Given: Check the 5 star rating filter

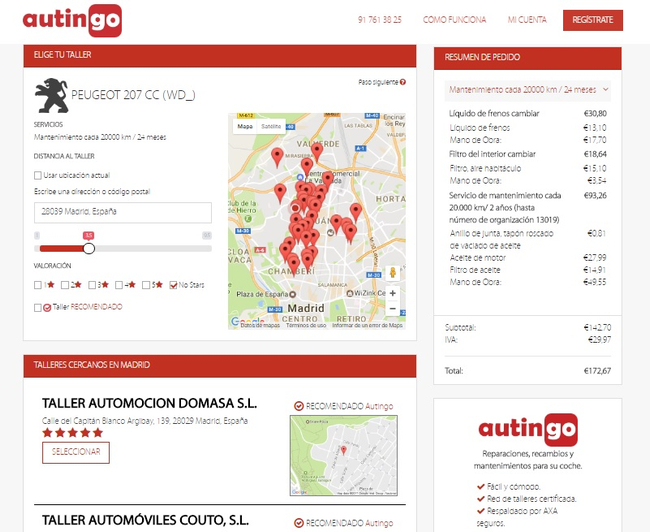Looking at the screenshot, I should [146, 285].
